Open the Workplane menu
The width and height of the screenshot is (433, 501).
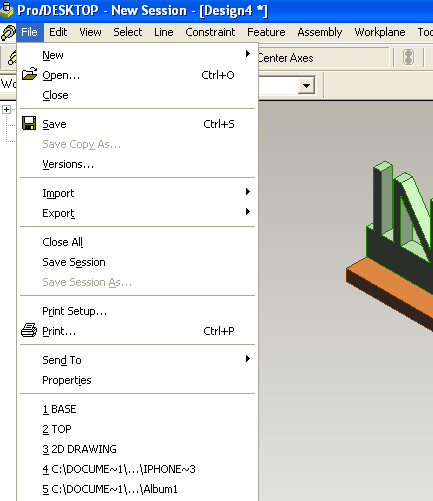(380, 32)
